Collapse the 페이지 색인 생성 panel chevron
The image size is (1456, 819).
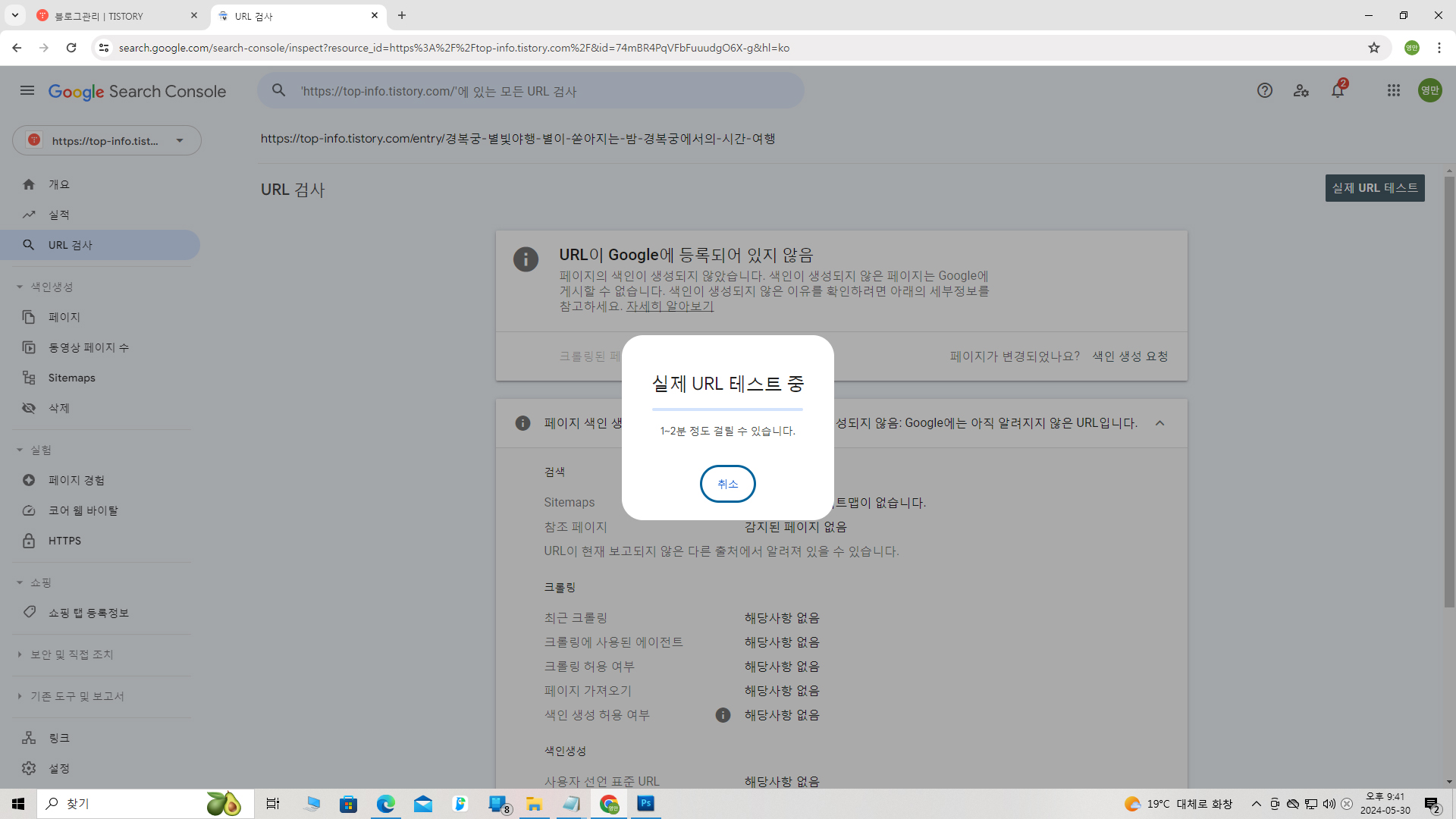pyautogui.click(x=1159, y=423)
